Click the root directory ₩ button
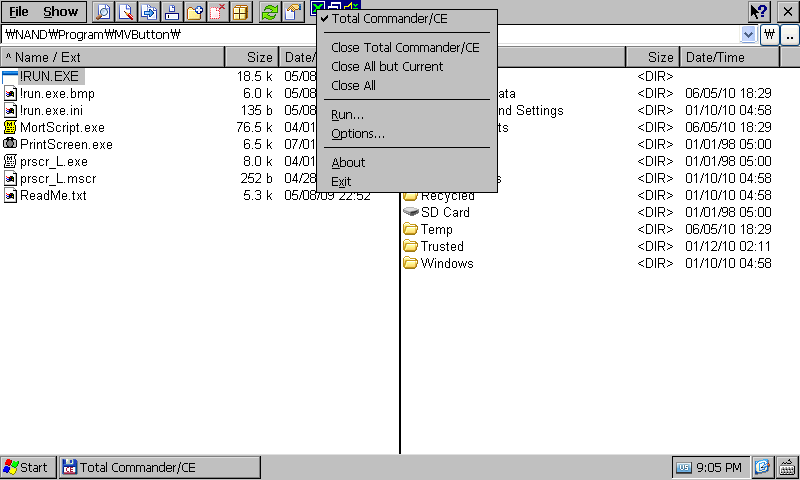 (769, 35)
